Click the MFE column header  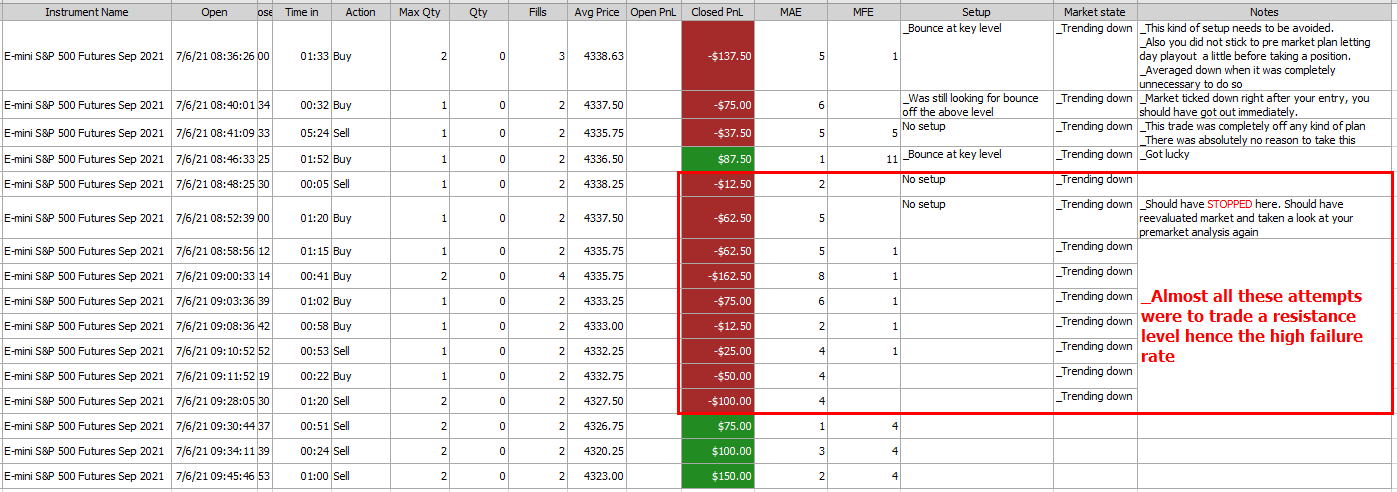coord(863,12)
